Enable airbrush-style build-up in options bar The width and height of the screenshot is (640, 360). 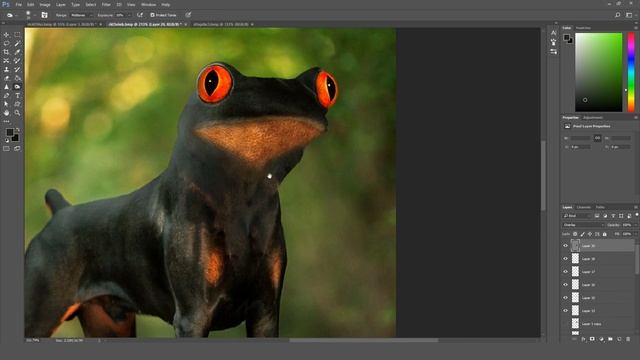(140, 15)
